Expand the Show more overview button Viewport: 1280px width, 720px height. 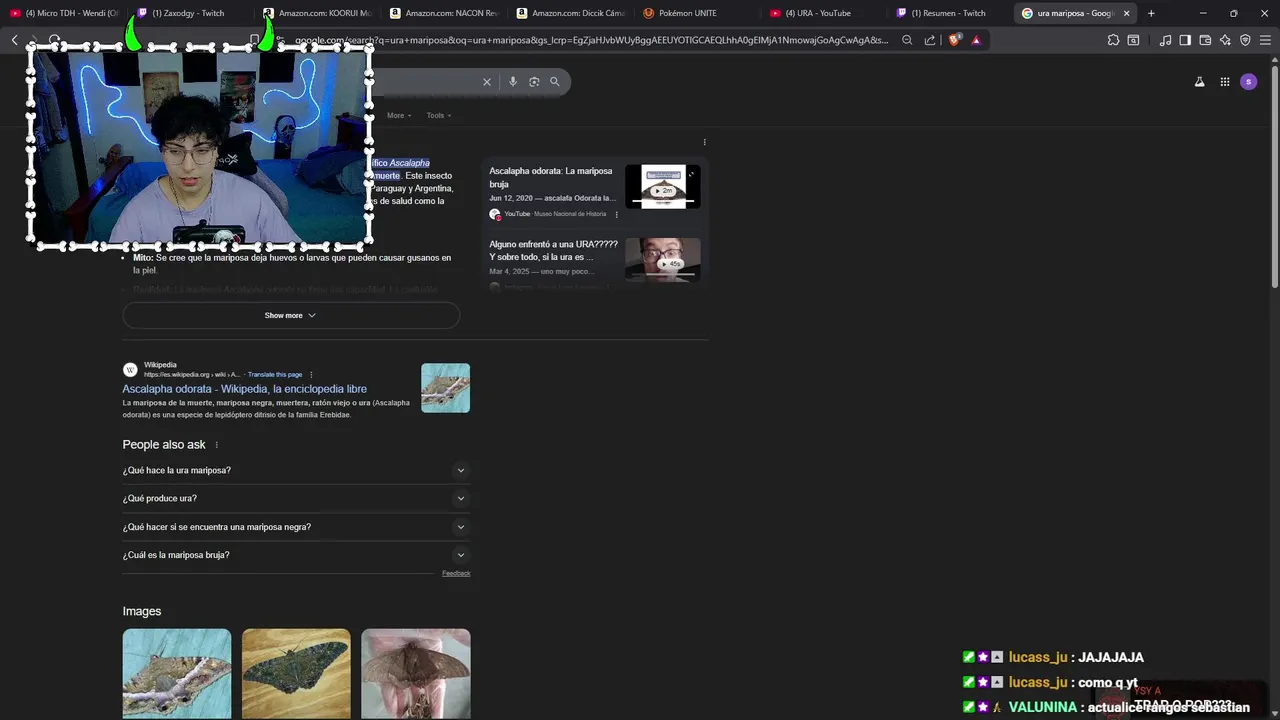(291, 315)
